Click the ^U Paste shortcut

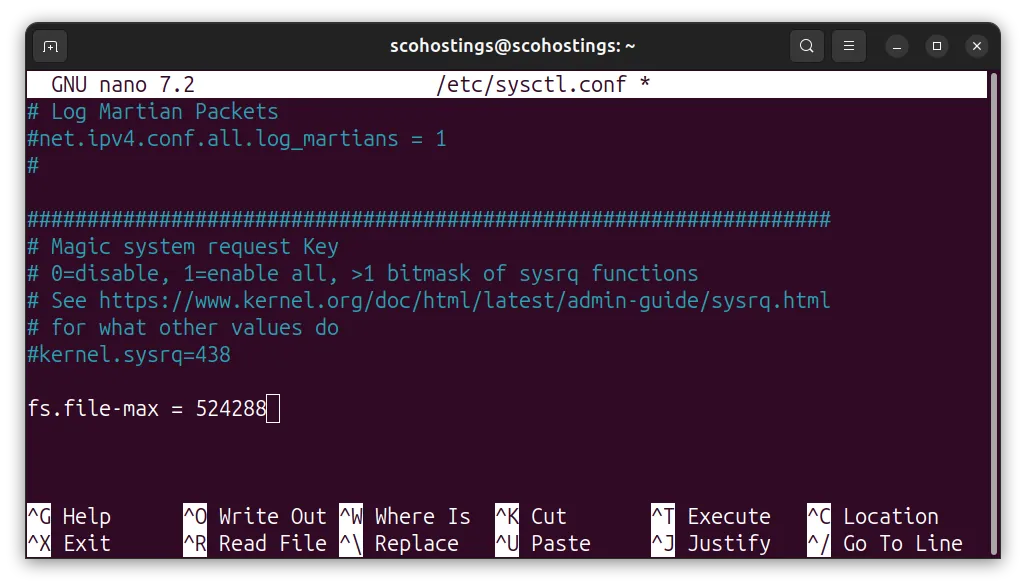pos(543,543)
